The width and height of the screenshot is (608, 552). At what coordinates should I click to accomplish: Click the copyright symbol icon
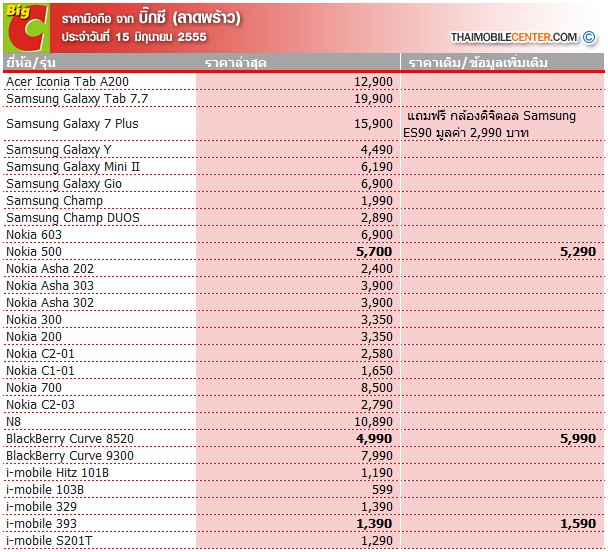(x=589, y=37)
